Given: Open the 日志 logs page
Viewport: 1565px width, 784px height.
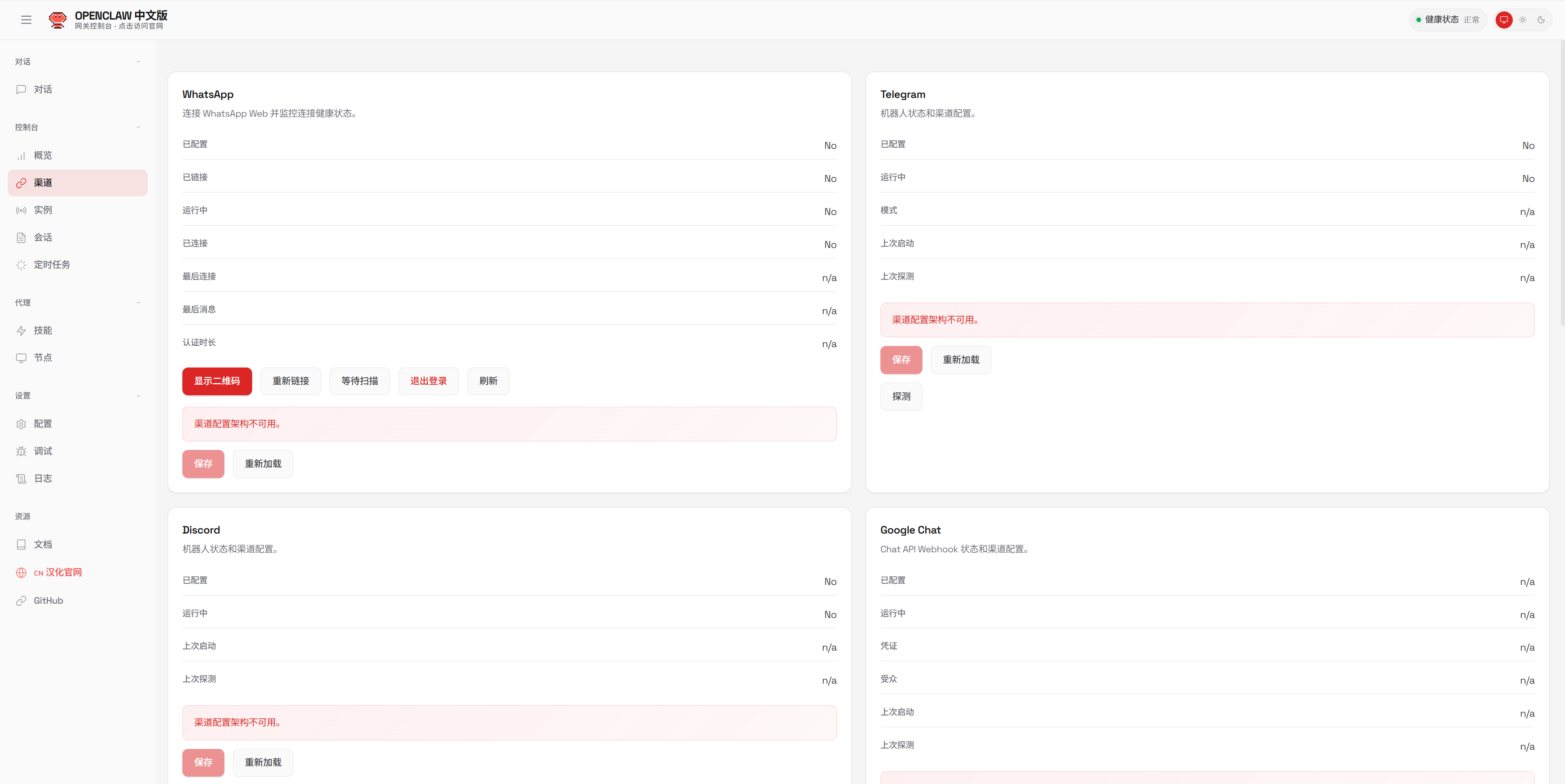Looking at the screenshot, I should (x=42, y=478).
